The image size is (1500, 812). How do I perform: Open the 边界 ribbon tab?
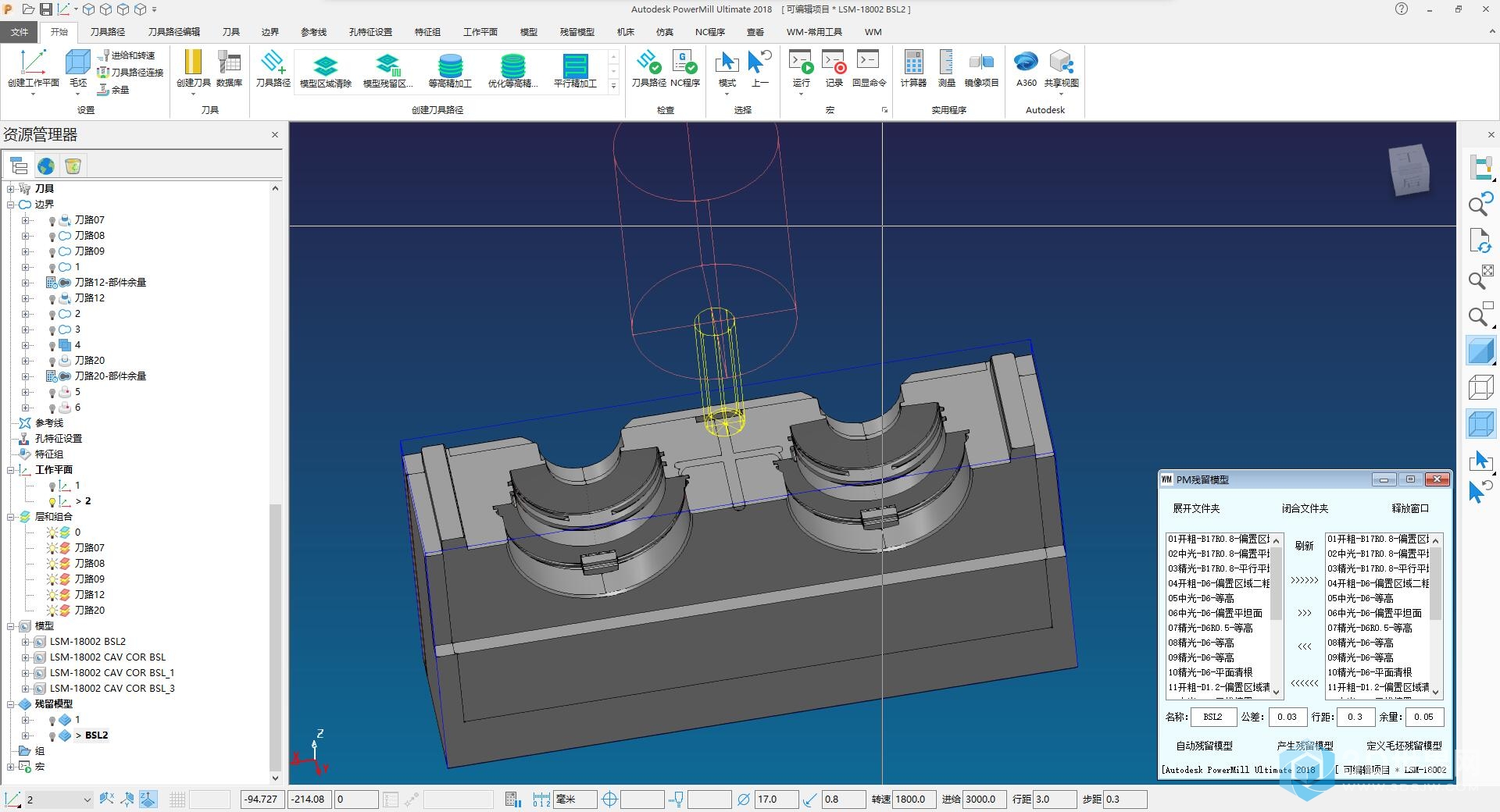270,32
